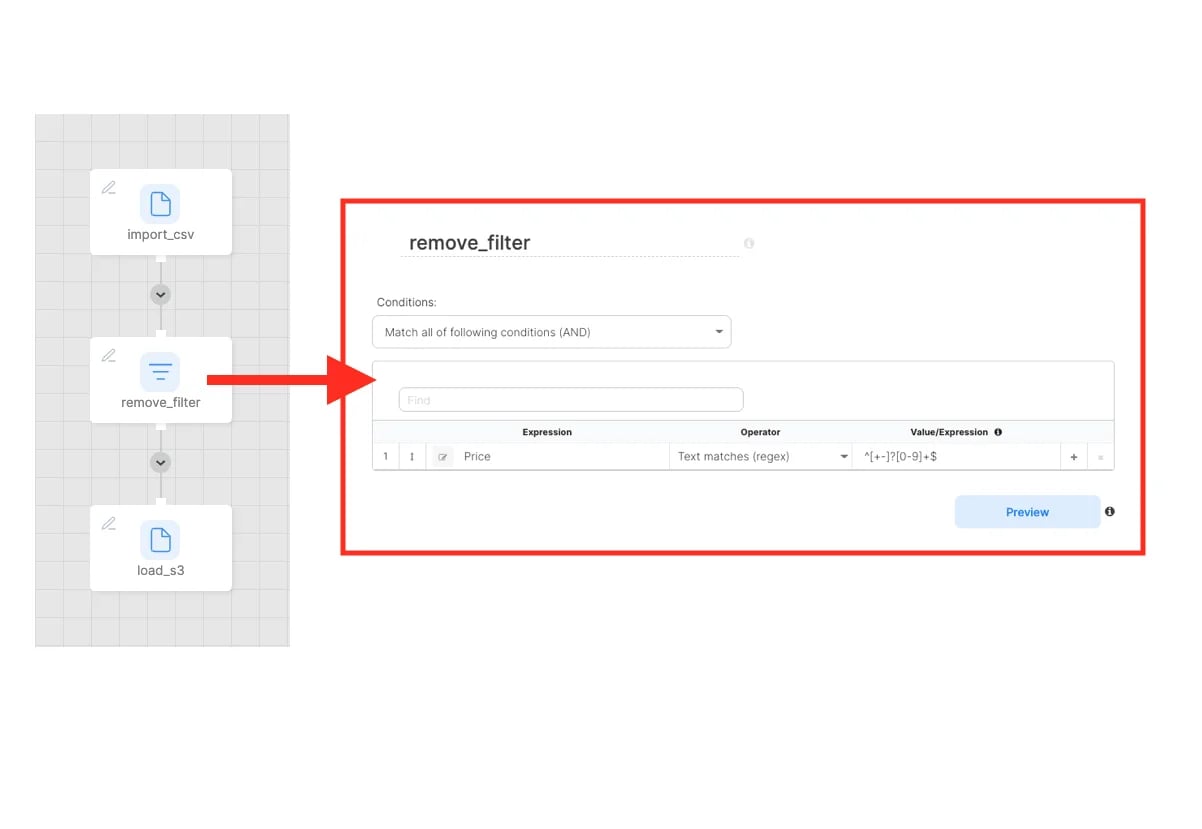The width and height of the screenshot is (1202, 829).
Task: Click pencil icon on load_s3 node
Action: coord(109,523)
